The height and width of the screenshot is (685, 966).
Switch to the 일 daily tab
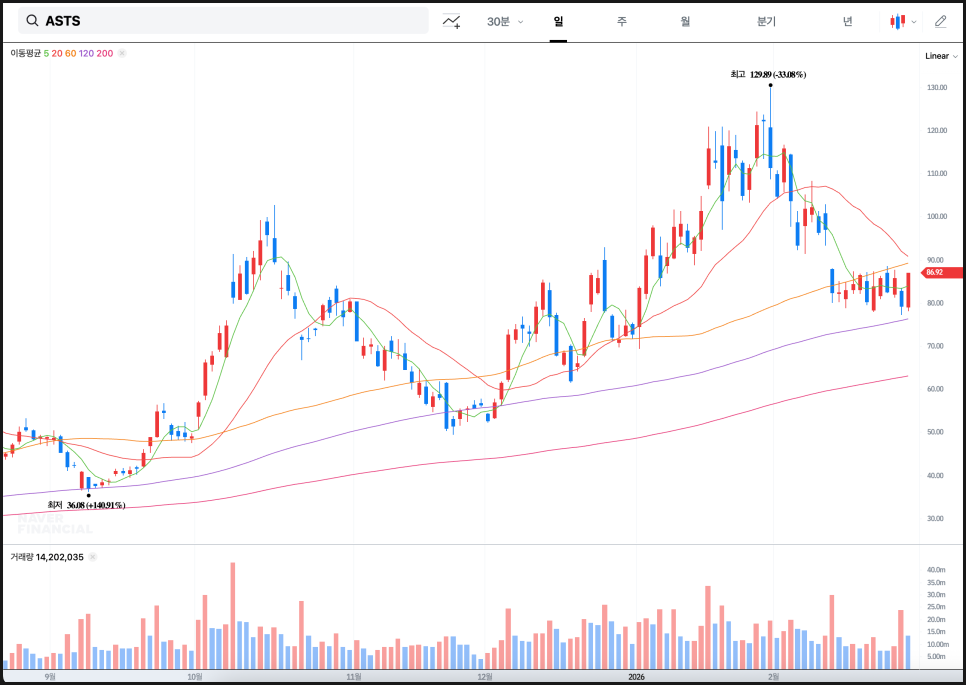coord(558,21)
